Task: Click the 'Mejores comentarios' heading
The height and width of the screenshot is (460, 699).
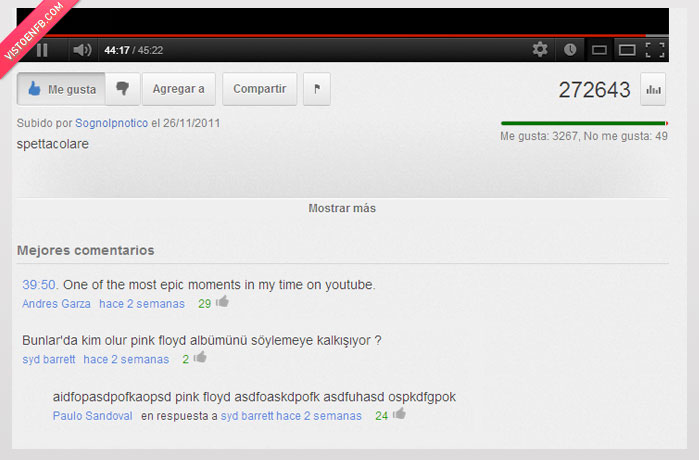Action: pyautogui.click(x=86, y=251)
